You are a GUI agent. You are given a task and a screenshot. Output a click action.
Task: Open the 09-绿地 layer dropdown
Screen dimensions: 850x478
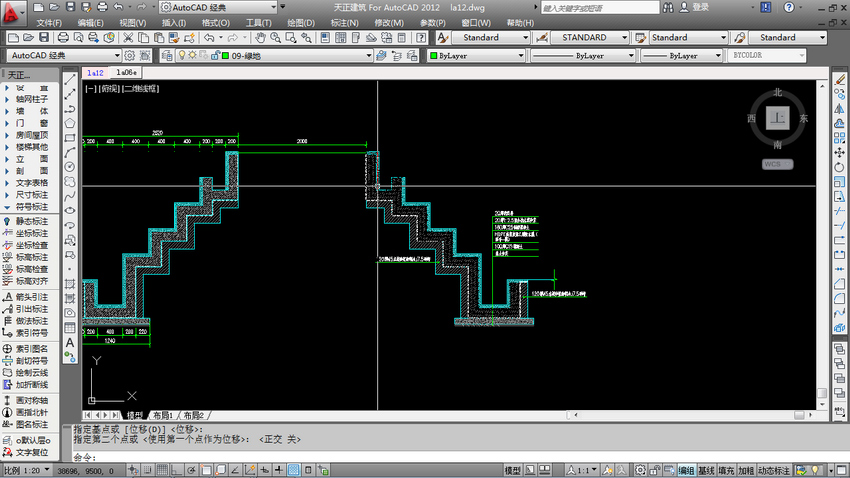point(275,55)
